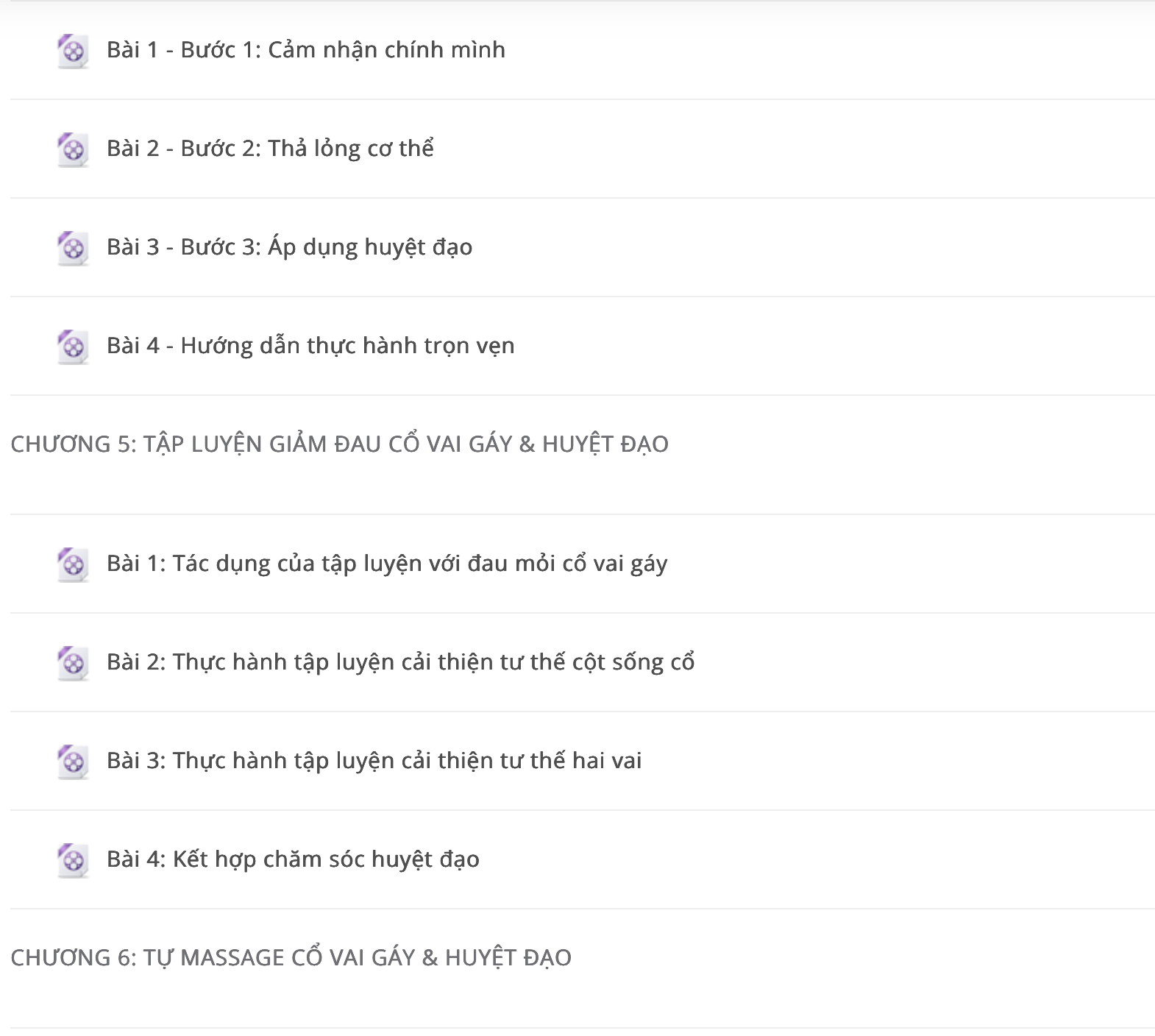Click video icon beside Hướng dẫn thực hành trọn vẹn
This screenshot has height=1036, width=1155.
tap(73, 347)
